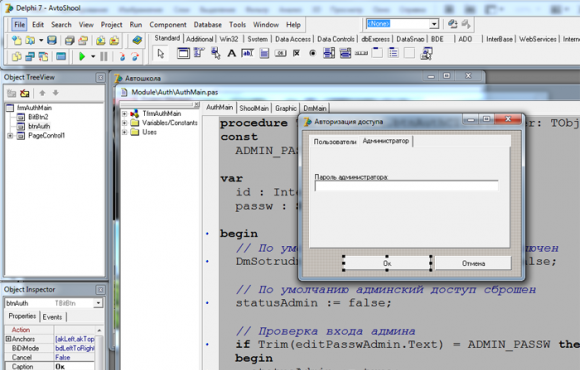Expand the TfrmAuthMain node in code explorer
Screen dimensions: 580x370
click(125, 114)
